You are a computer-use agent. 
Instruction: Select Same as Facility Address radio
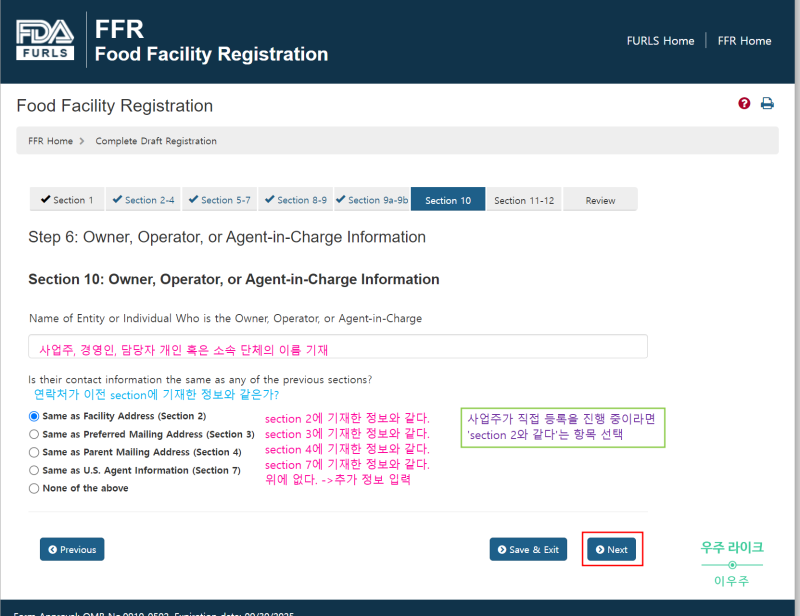34,416
